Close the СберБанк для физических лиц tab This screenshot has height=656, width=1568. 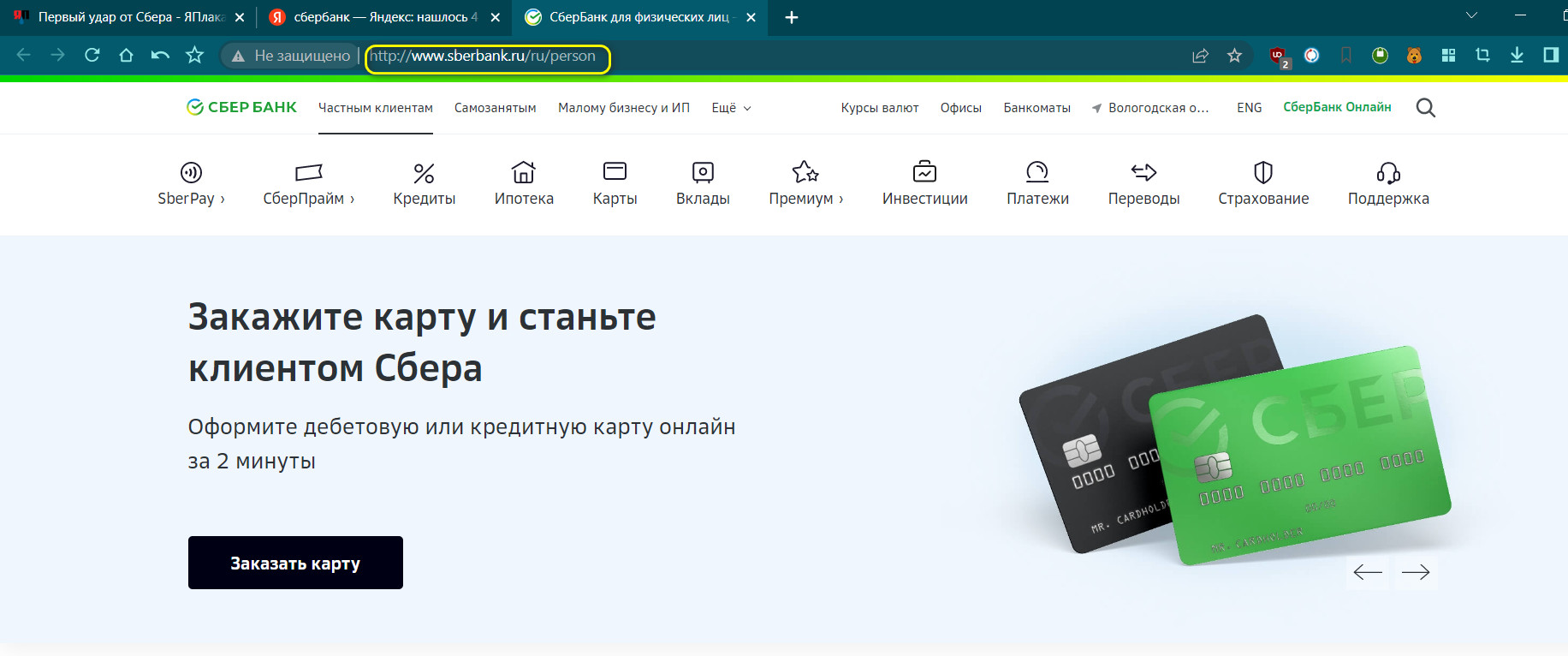point(751,17)
